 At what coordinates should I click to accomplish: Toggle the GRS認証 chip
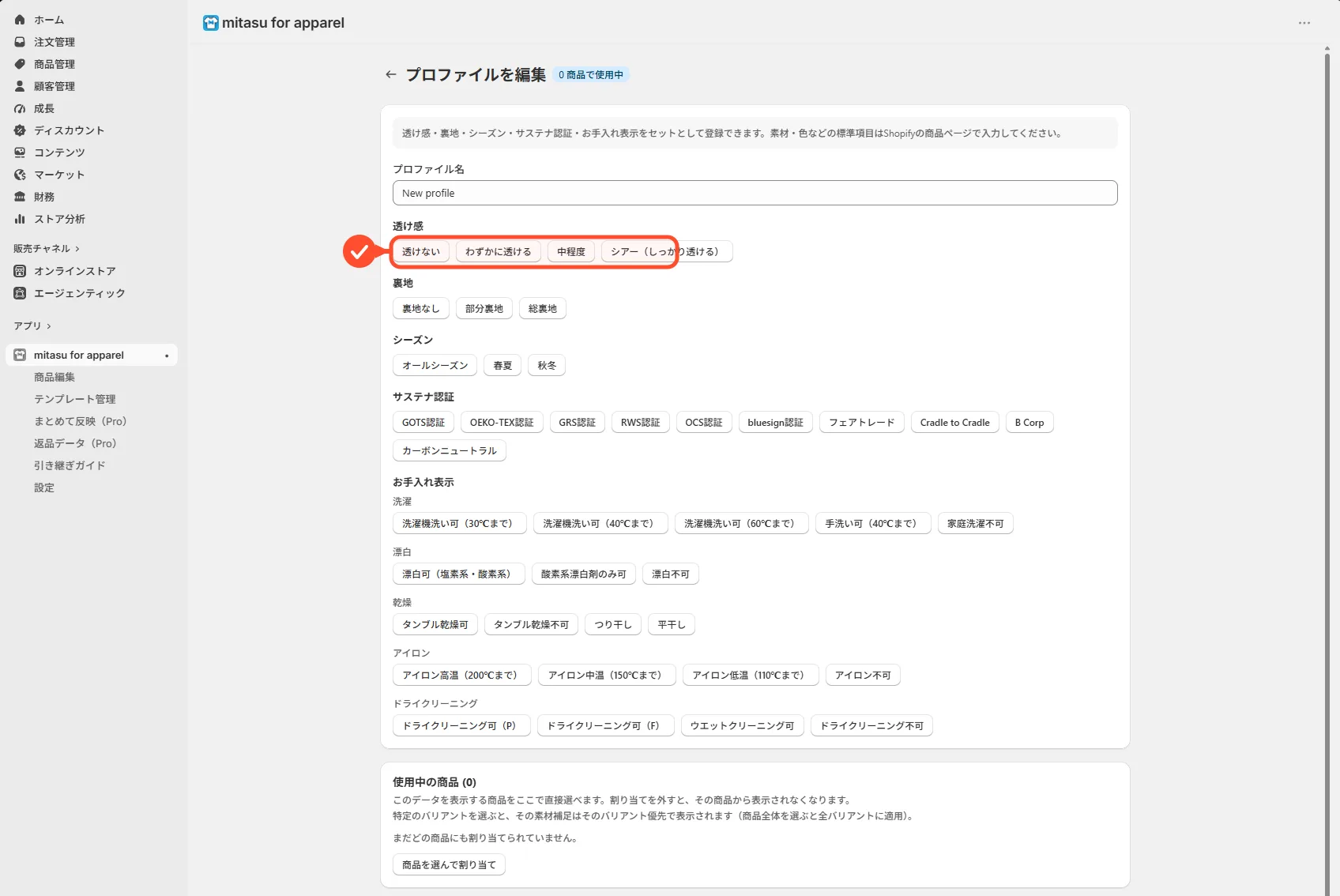[x=578, y=423]
